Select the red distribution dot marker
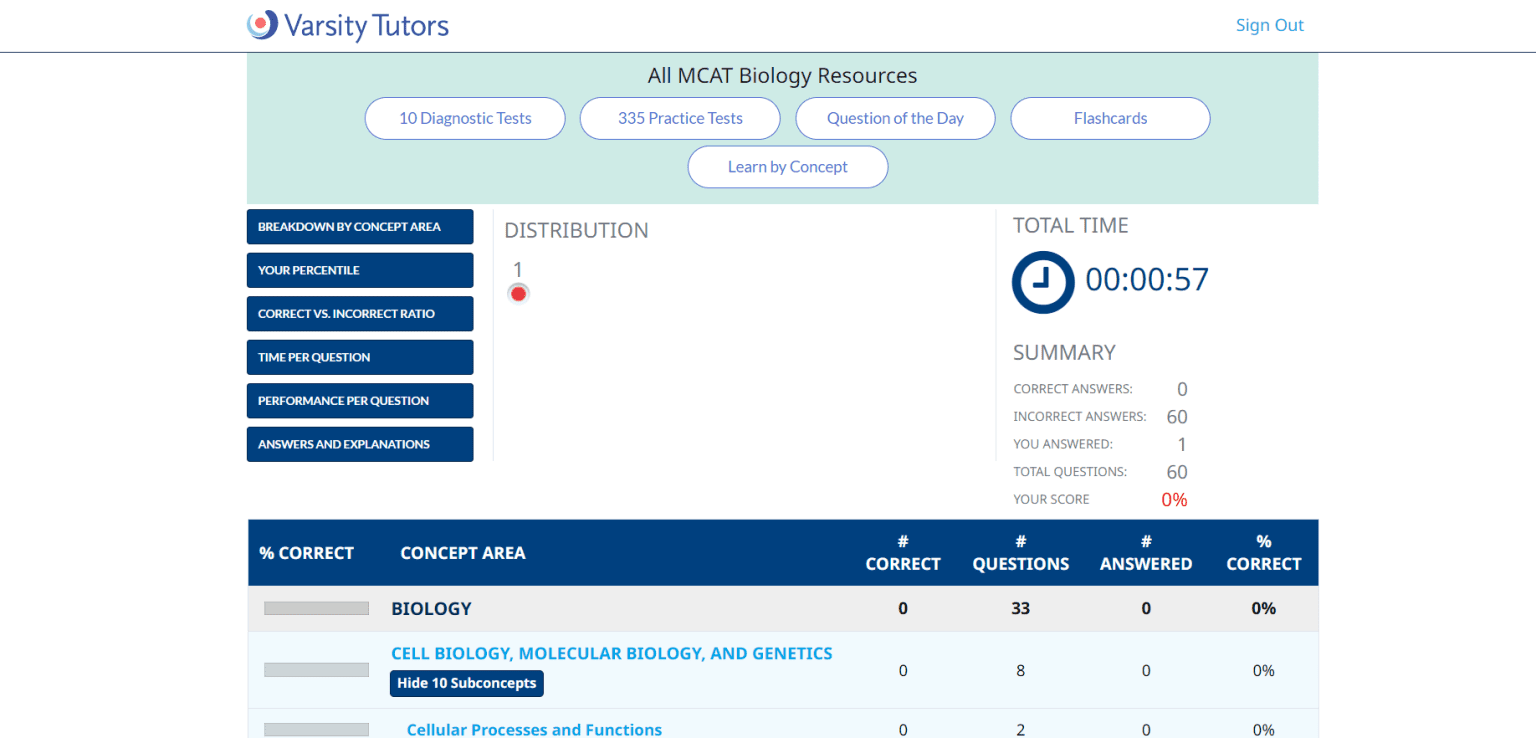The width and height of the screenshot is (1536, 738). [518, 293]
